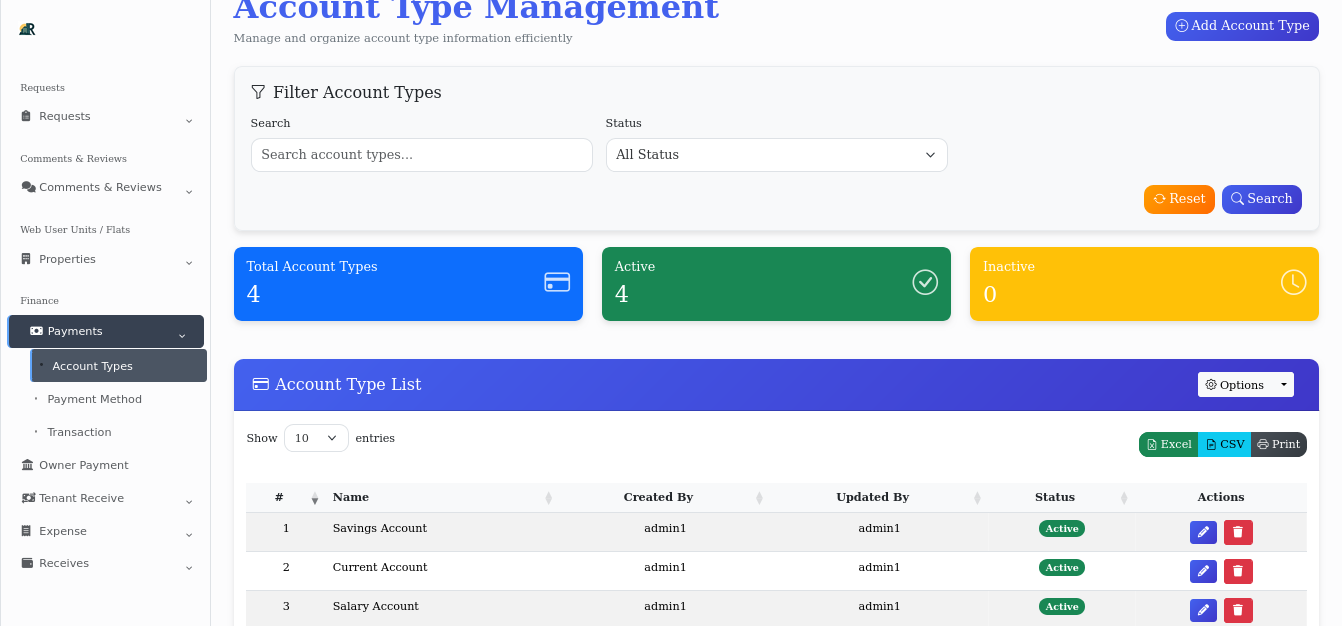This screenshot has height=626, width=1342.
Task: Open the Show entries dropdown
Action: point(316,438)
